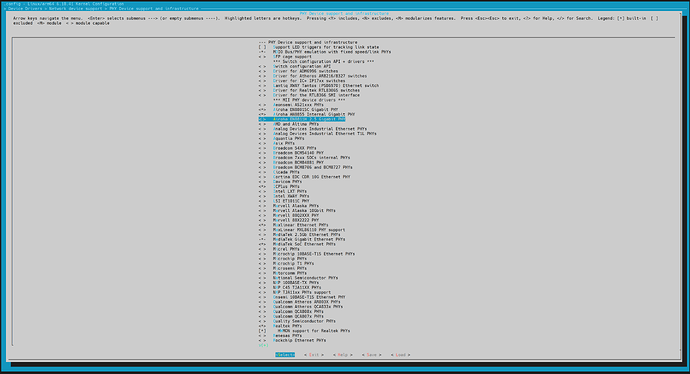Select Onsemi 10BASE-T1S Ethernet PHY
The image size is (690, 374).
[x=302, y=297]
